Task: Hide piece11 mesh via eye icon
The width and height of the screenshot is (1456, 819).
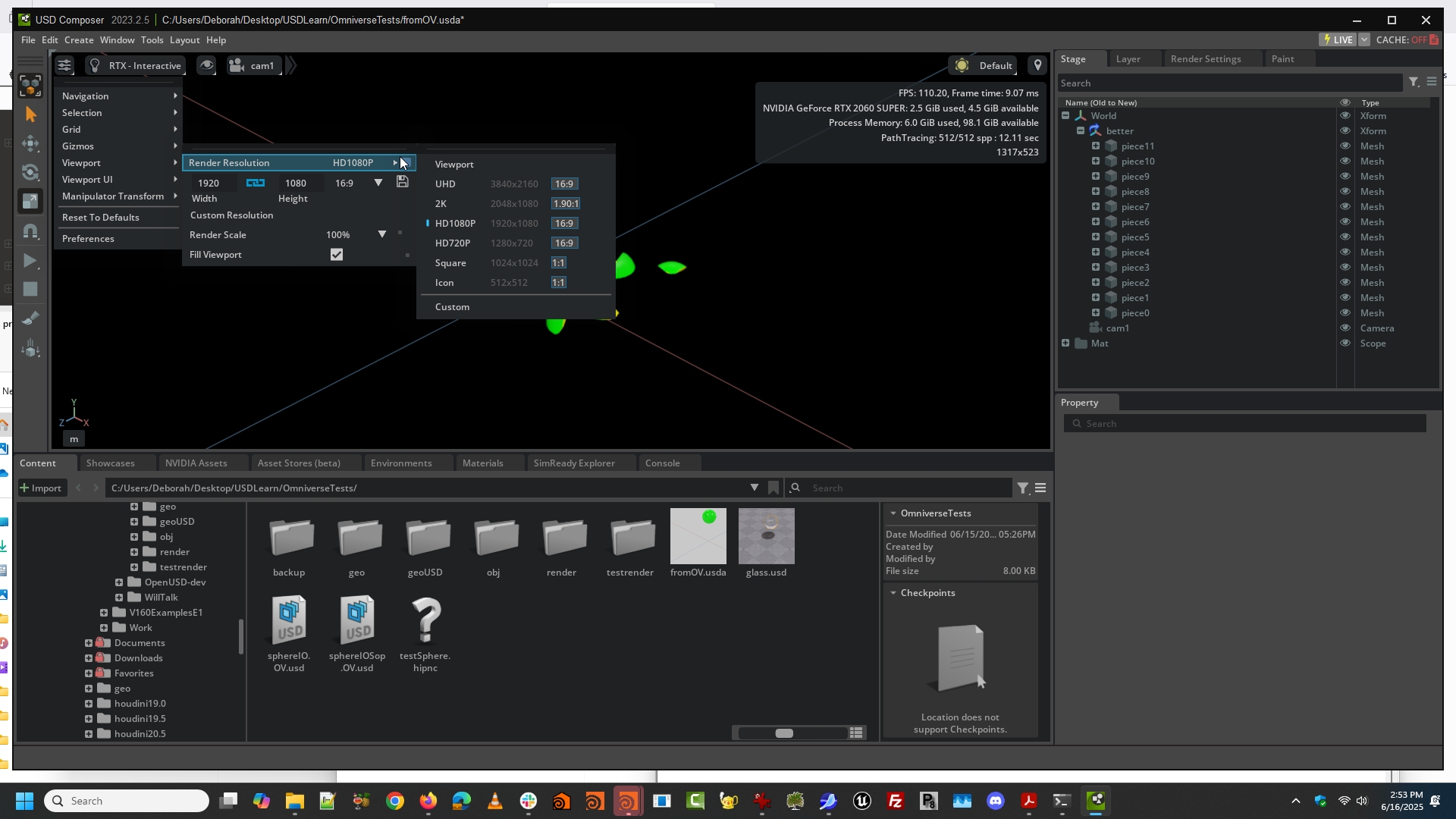Action: 1345,146
